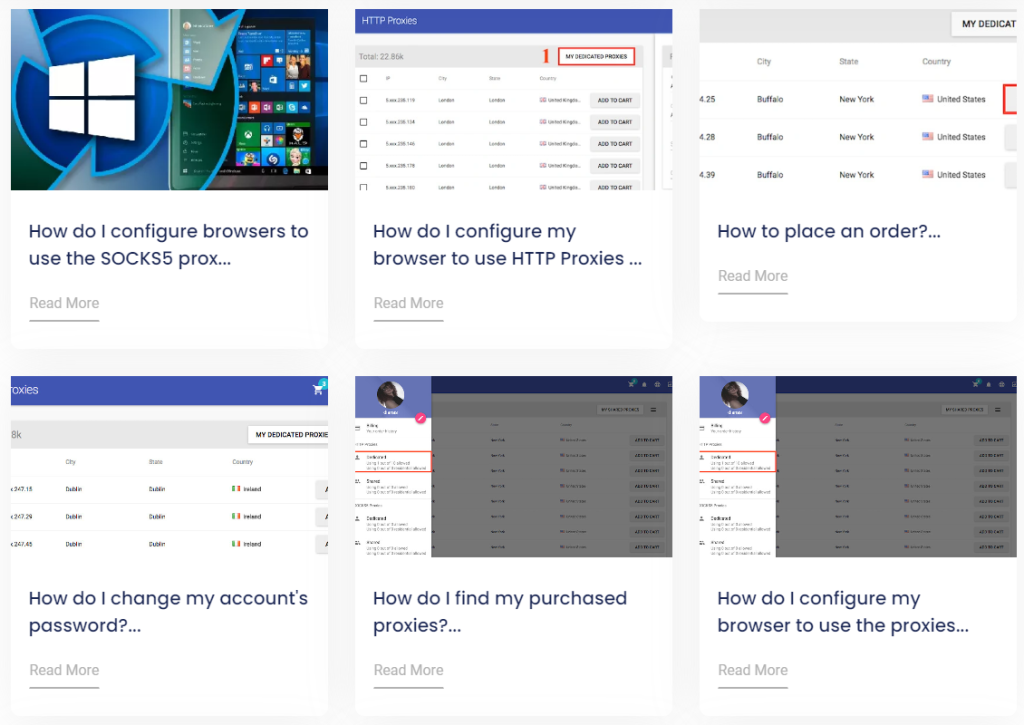
Task: Click the US flag in the first Buffalo row
Action: coord(927,99)
